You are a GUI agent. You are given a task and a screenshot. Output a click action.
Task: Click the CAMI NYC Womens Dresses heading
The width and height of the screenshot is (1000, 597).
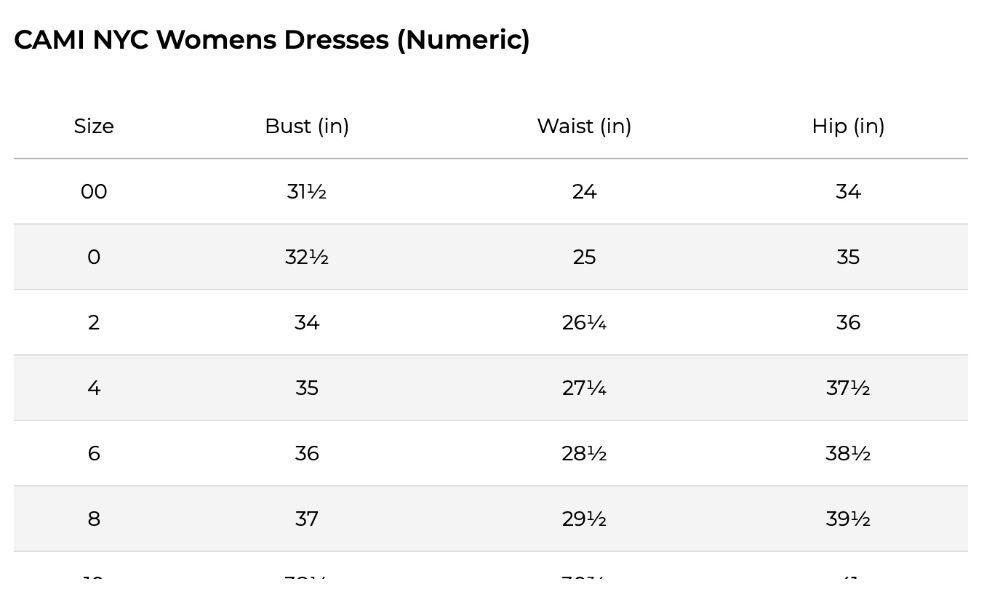click(272, 40)
